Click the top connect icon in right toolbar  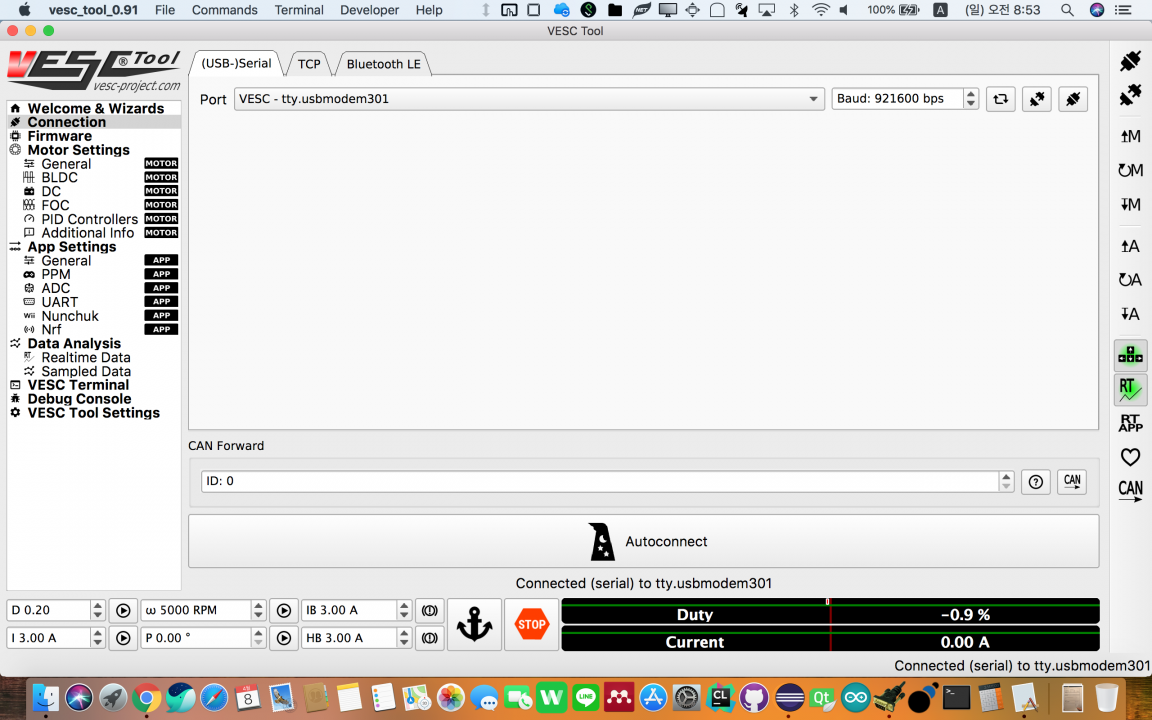[1130, 61]
